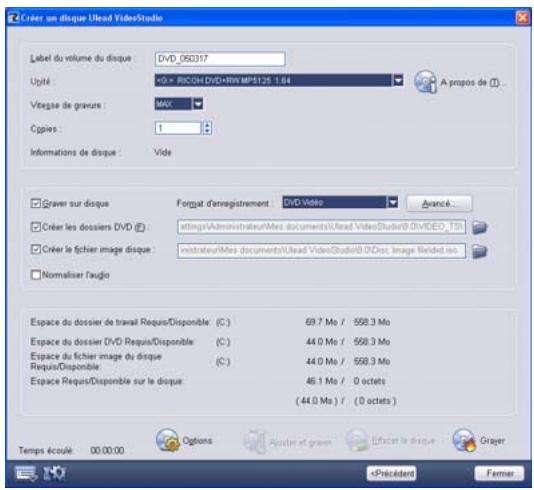Viewport: 534px width, 490px height.
Task: Toggle Créer les dossiers DVD checkbox
Action: coord(35,227)
